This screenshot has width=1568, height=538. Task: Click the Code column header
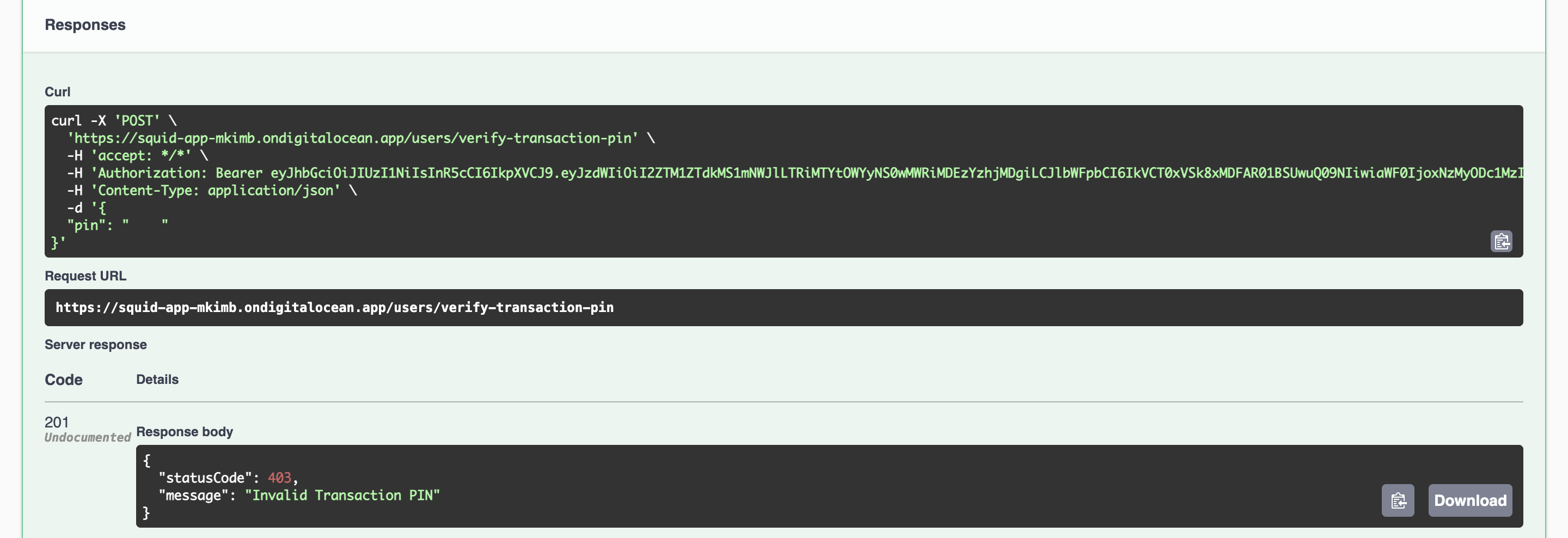coord(63,380)
